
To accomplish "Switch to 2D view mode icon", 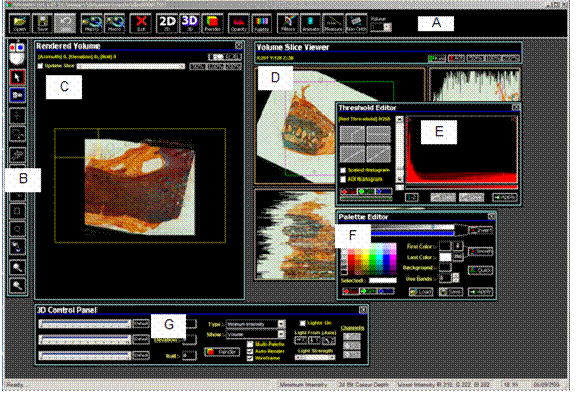I will click(167, 23).
